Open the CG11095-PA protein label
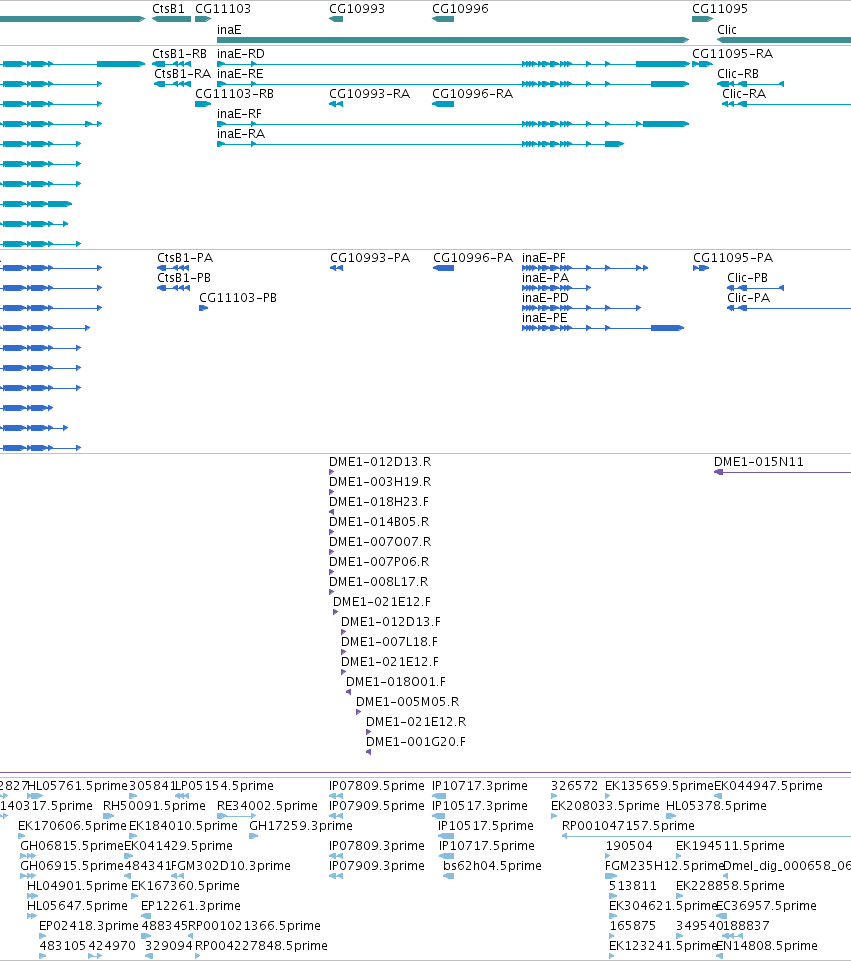The height and width of the screenshot is (961, 851). coord(733,257)
